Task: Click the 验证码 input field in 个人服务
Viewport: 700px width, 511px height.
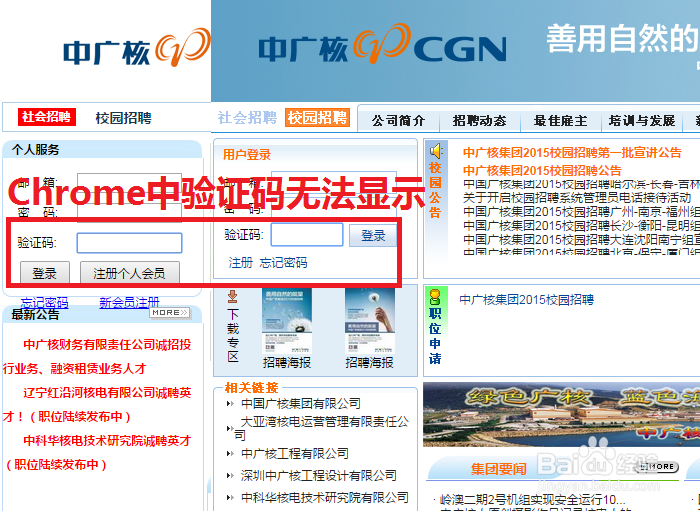Action: [129, 243]
